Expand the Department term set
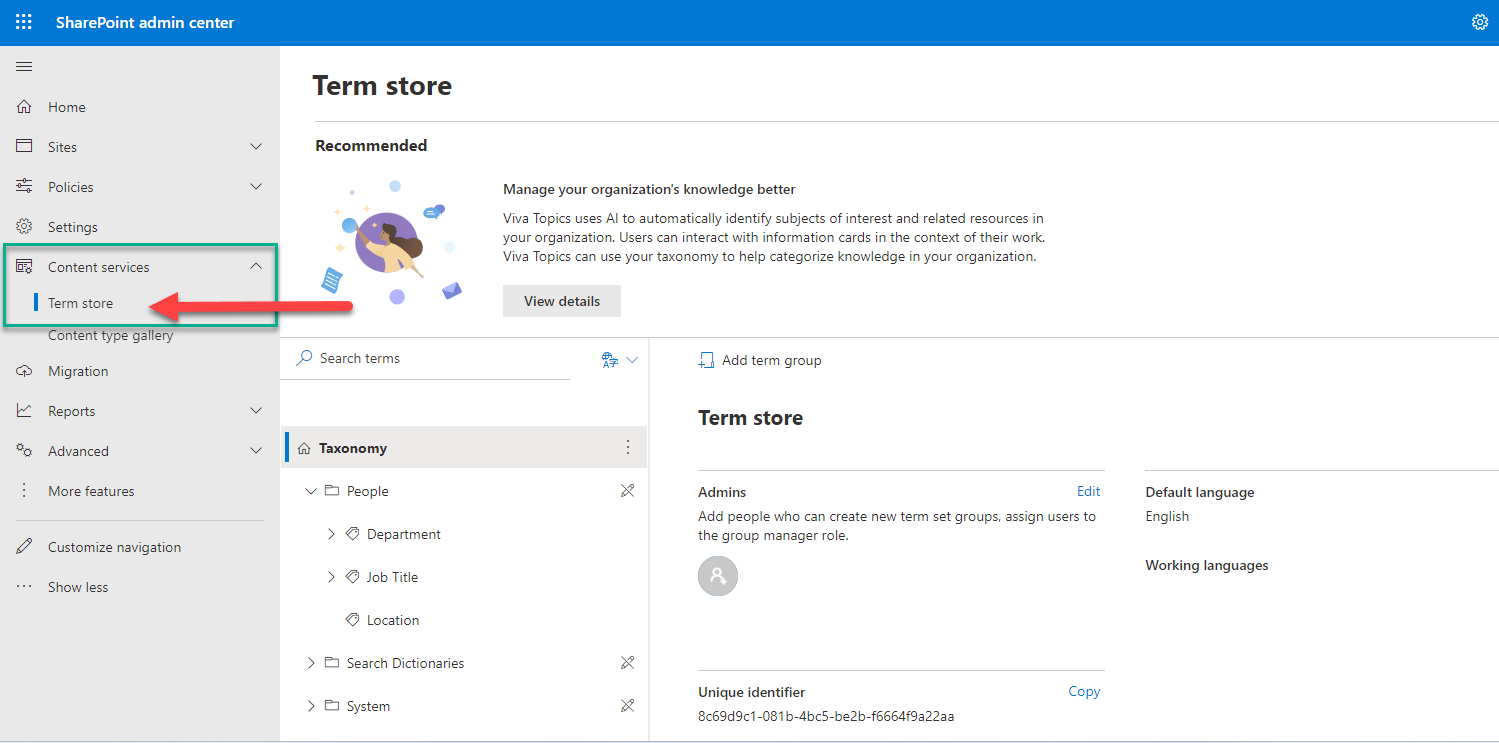 [331, 535]
